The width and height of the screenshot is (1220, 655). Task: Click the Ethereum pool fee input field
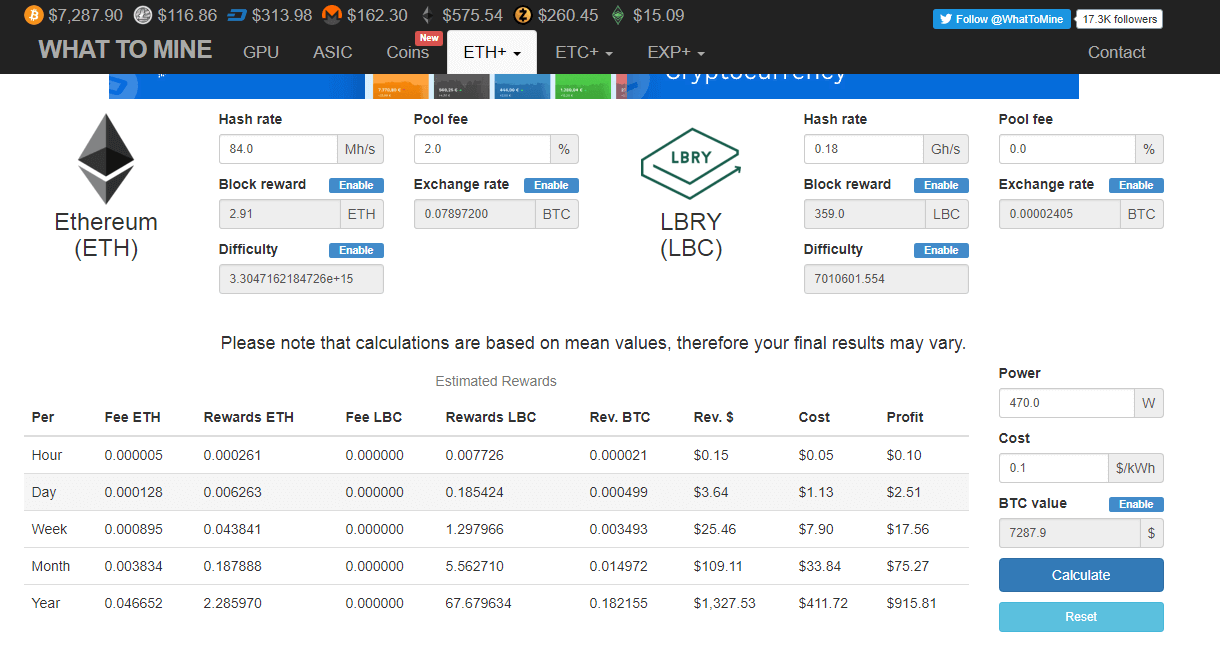(482, 149)
